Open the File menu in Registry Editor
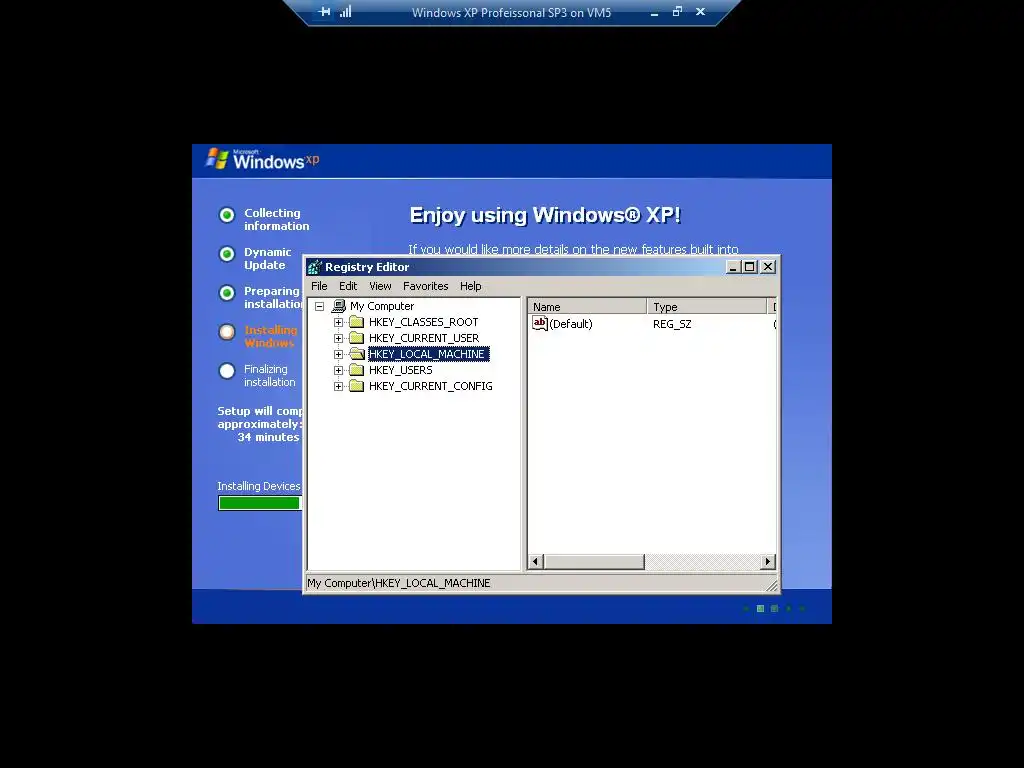This screenshot has height=768, width=1024. [319, 286]
